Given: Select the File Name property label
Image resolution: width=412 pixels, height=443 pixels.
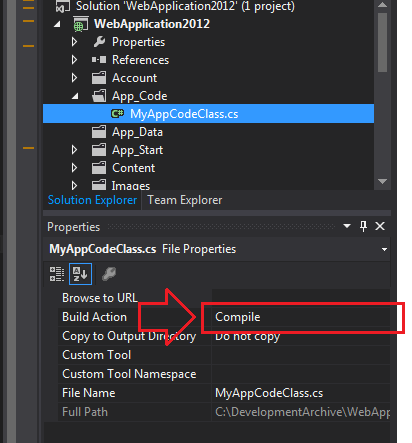Looking at the screenshot, I should pos(89,393).
